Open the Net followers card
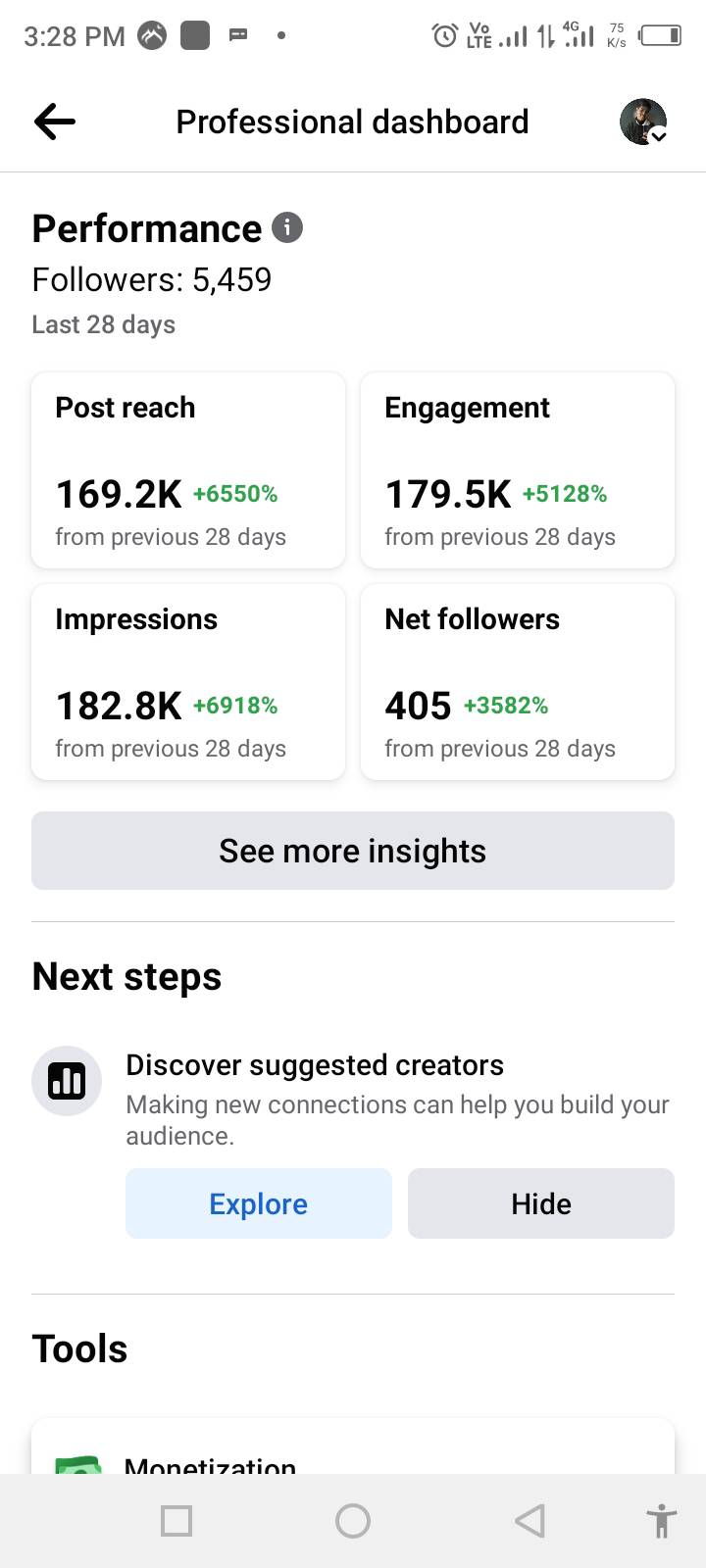706x1568 pixels. (518, 682)
